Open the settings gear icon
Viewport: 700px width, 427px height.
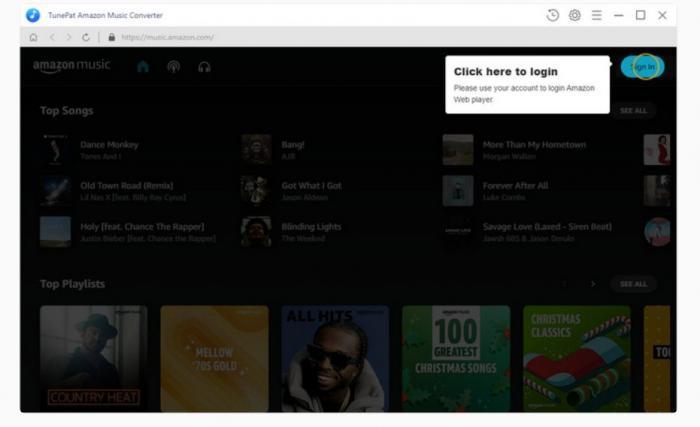pos(575,15)
